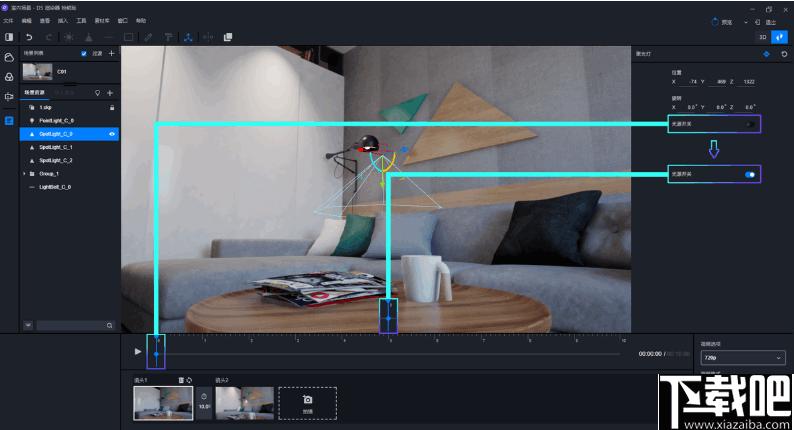Open the 帮助 menu
794x430 pixels.
tap(141, 21)
